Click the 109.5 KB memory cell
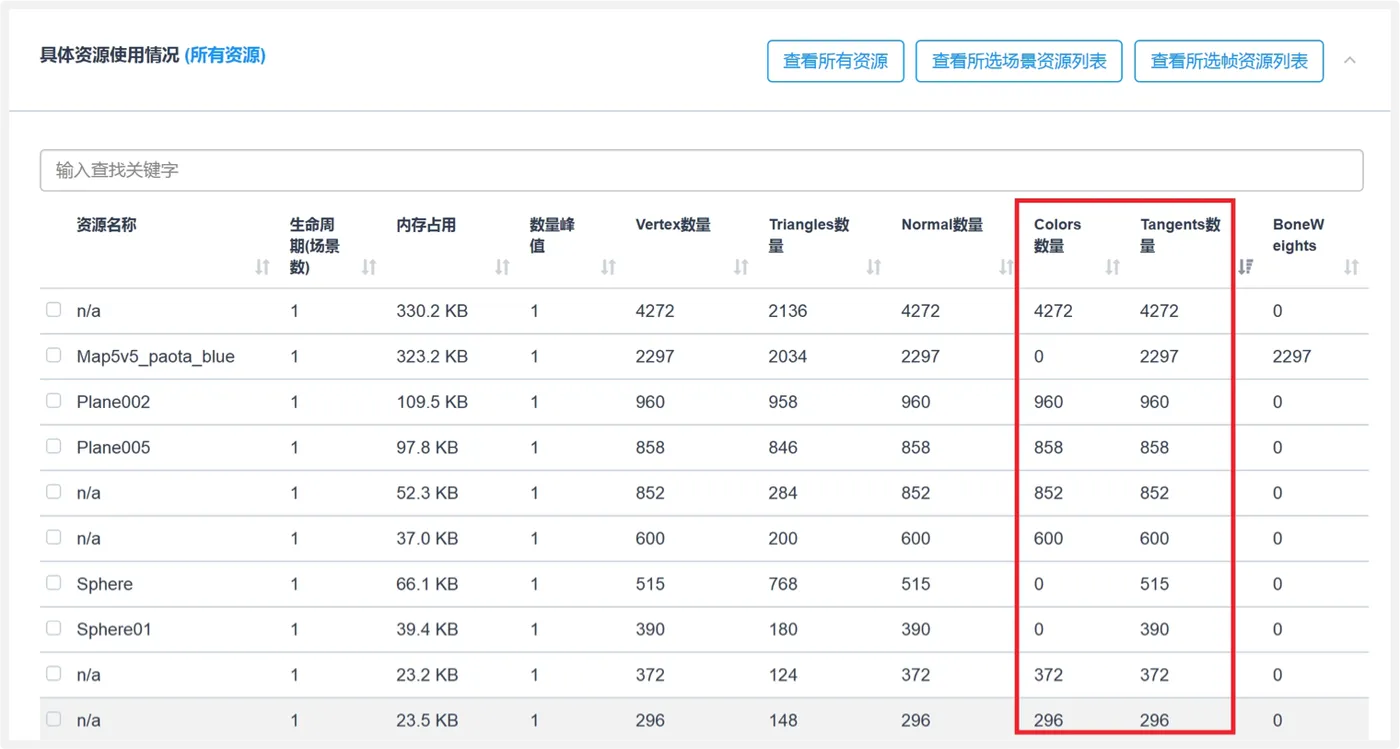 click(x=432, y=402)
